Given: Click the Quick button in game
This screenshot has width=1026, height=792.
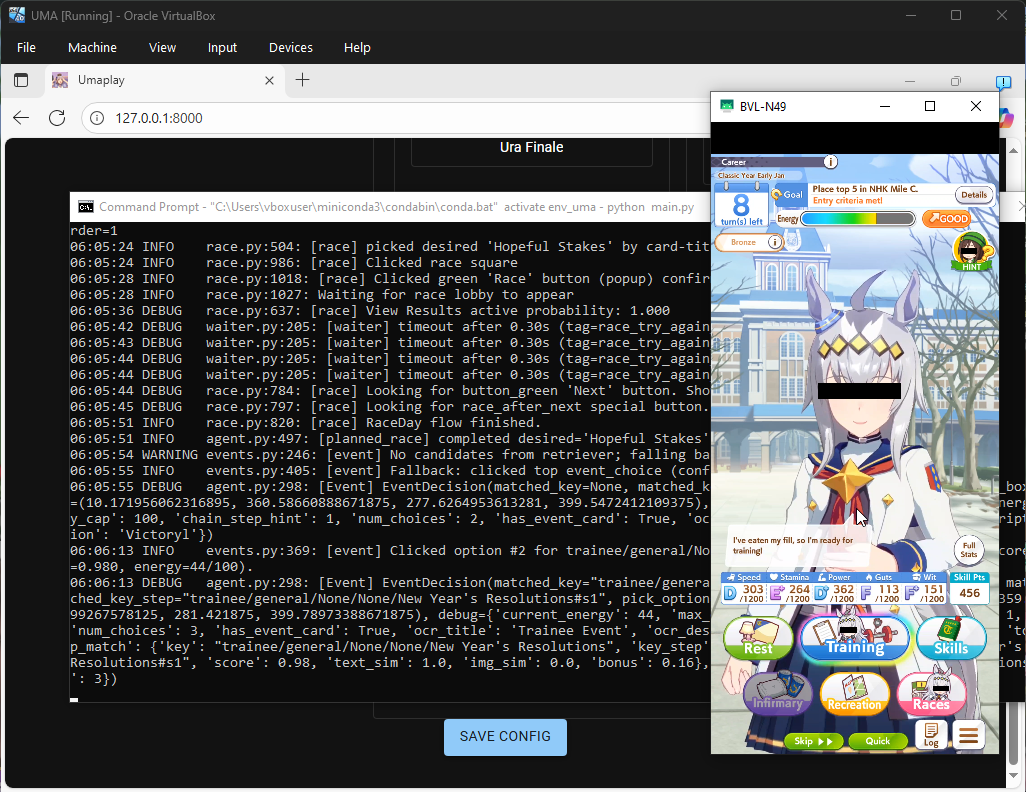Looking at the screenshot, I should click(x=877, y=741).
